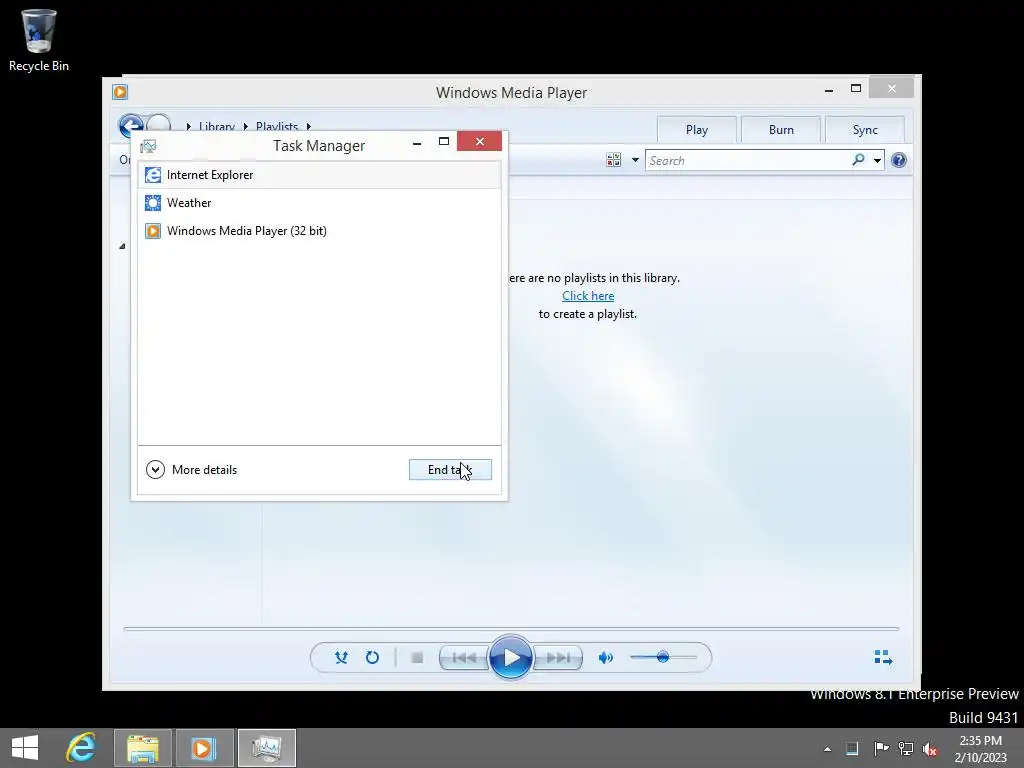The image size is (1024, 768).
Task: Click the Action Center flag icon
Action: (x=881, y=748)
